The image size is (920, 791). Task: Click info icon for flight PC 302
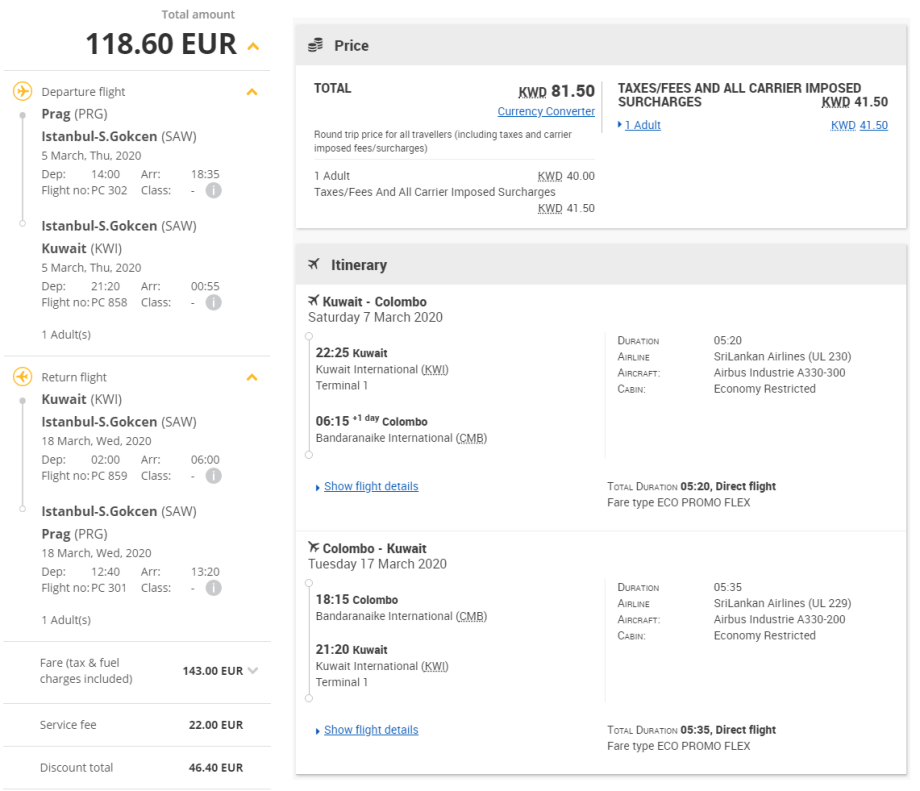click(213, 190)
